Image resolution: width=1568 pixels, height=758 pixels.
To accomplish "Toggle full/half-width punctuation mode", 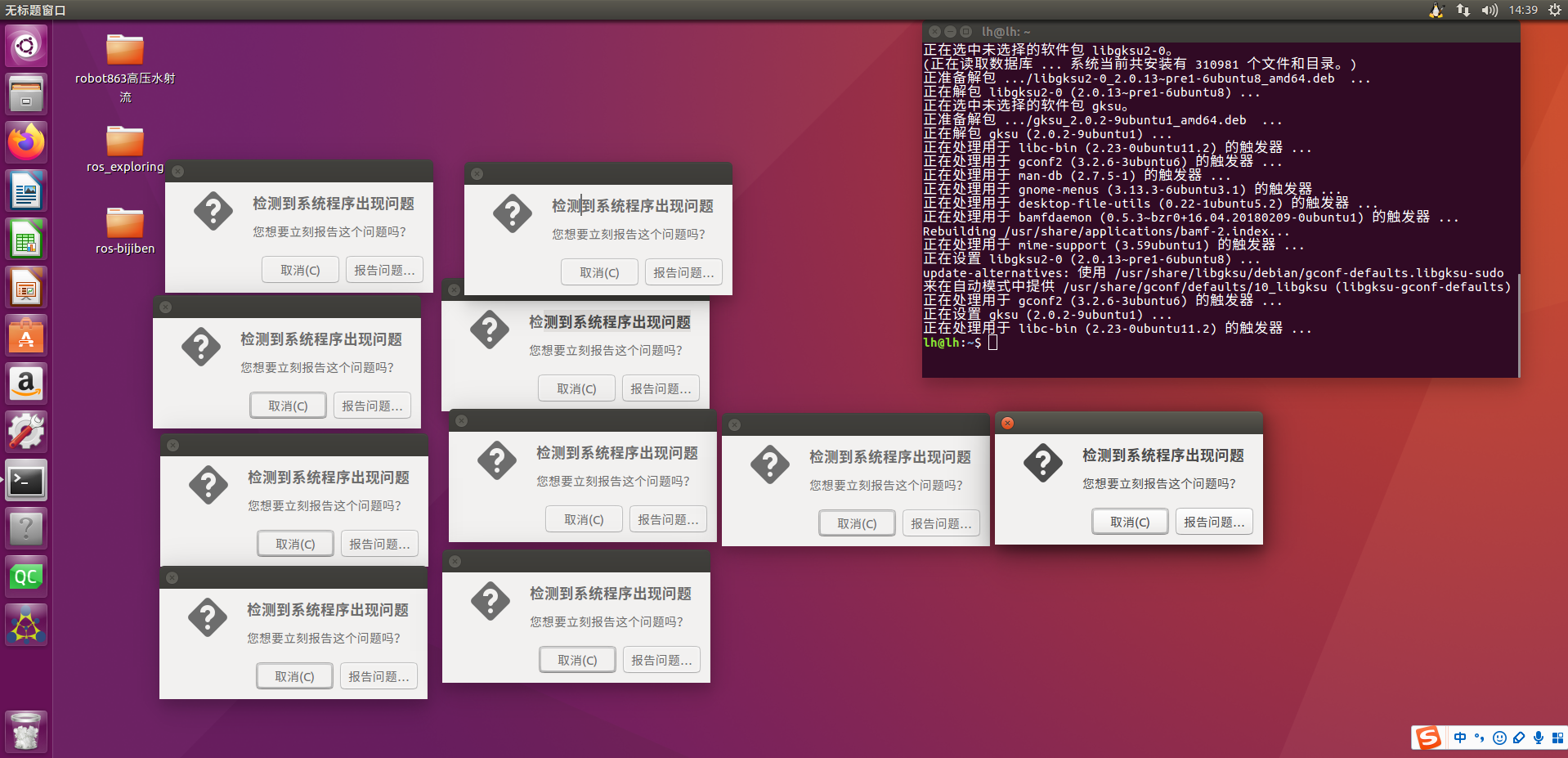I will tap(1479, 738).
